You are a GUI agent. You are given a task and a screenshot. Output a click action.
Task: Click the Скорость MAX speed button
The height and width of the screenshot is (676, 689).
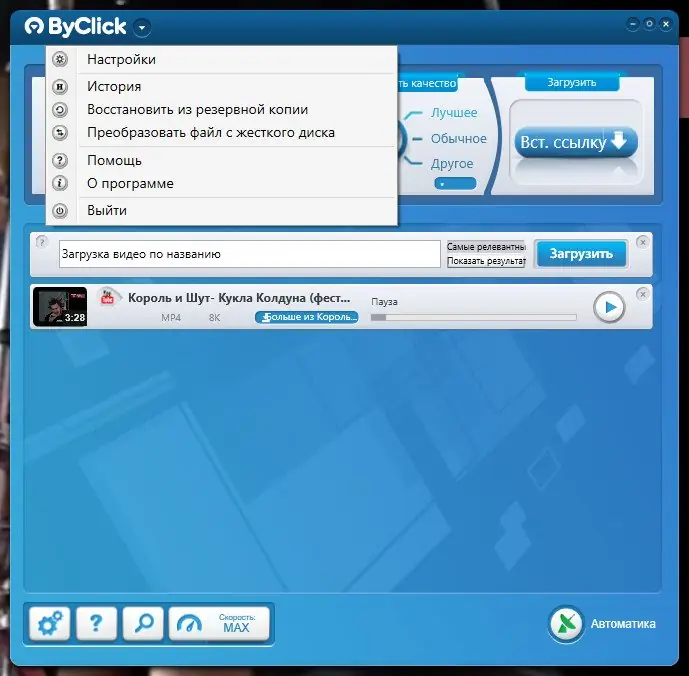219,623
